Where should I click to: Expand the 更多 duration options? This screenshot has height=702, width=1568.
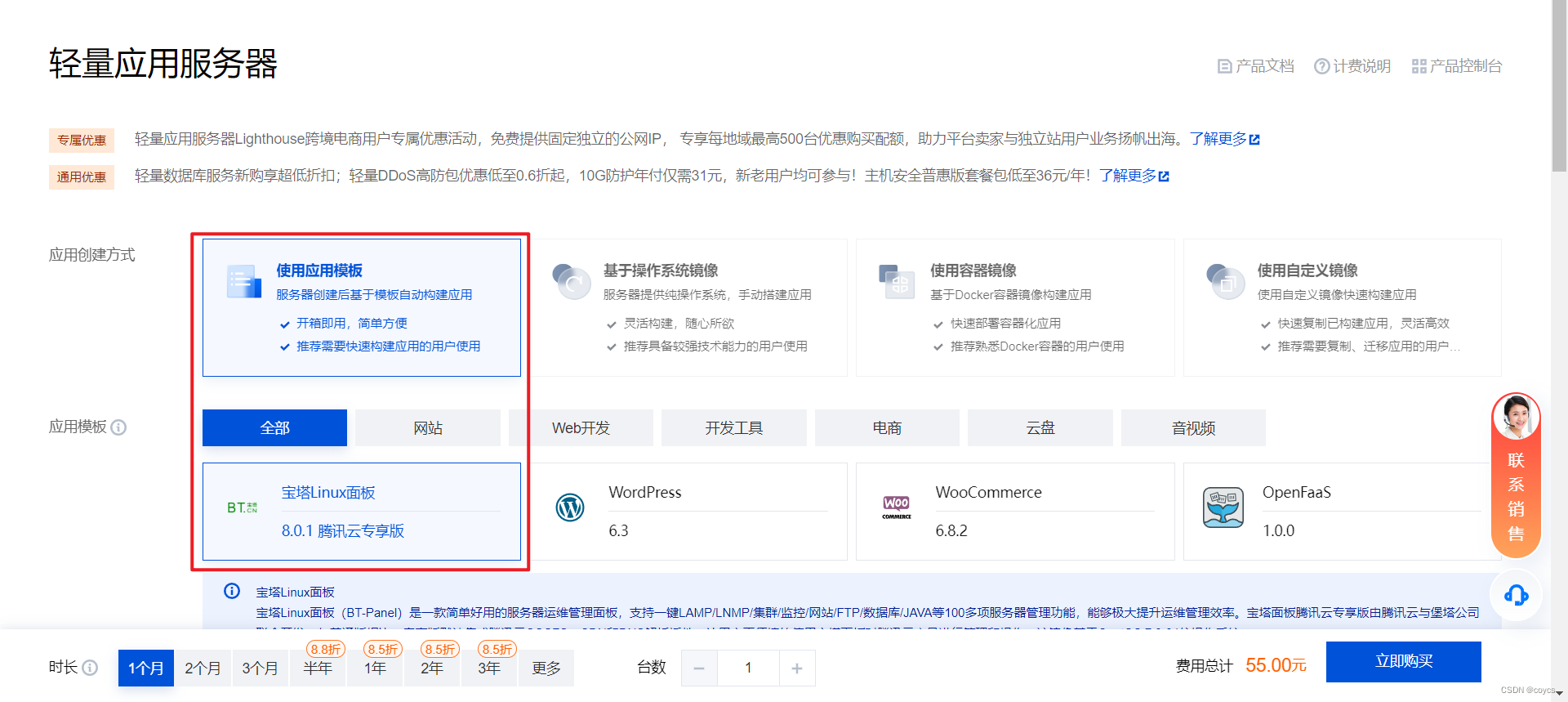(546, 668)
